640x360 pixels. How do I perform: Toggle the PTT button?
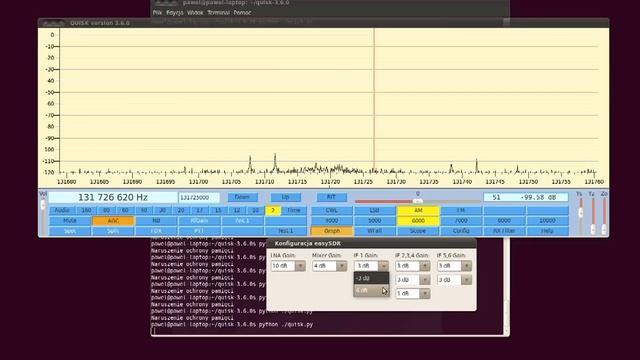coord(199,231)
